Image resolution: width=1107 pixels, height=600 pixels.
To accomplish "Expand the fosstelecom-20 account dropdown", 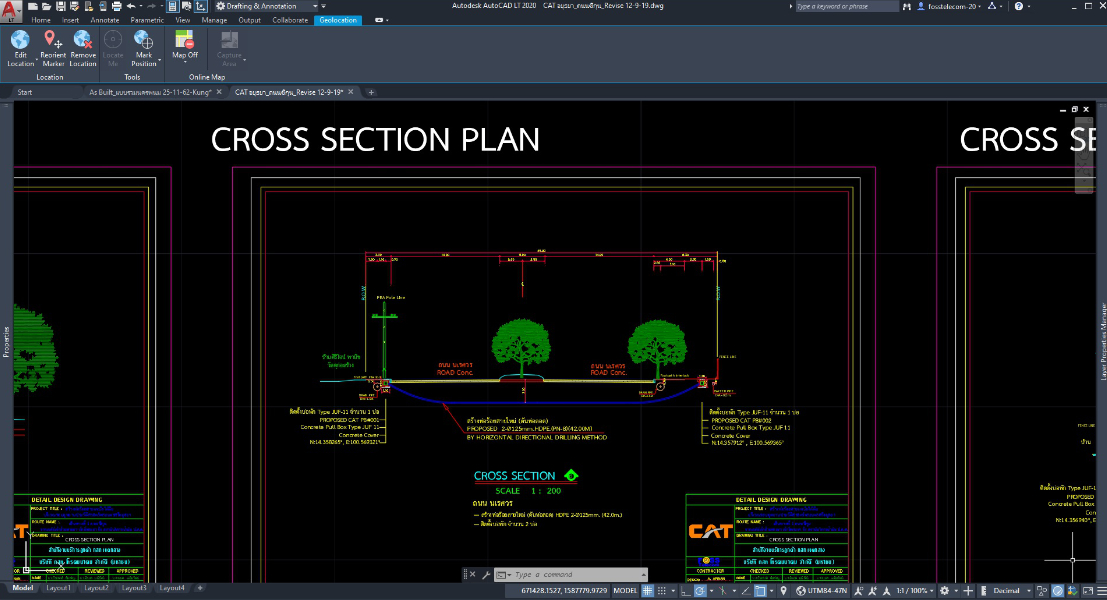I will pyautogui.click(x=953, y=6).
